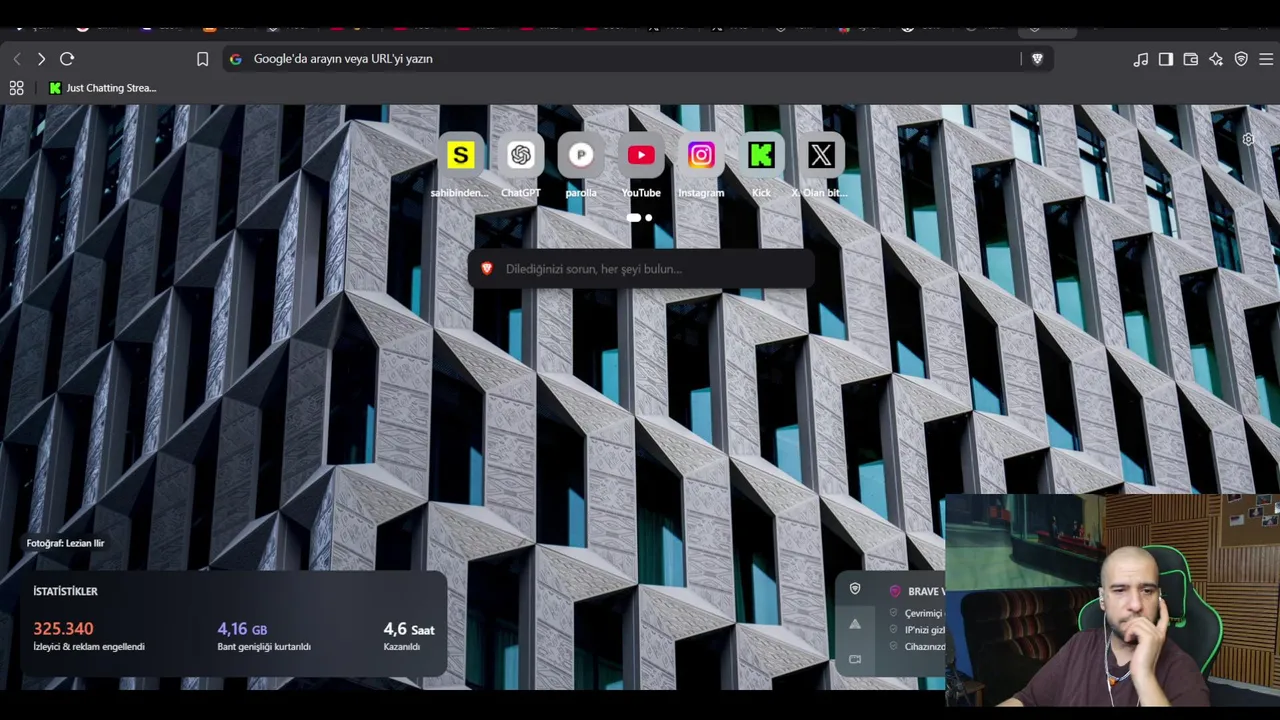Click the 'Dilediğinizi sorun' Brave search box
The image size is (1280, 720).
tap(641, 269)
